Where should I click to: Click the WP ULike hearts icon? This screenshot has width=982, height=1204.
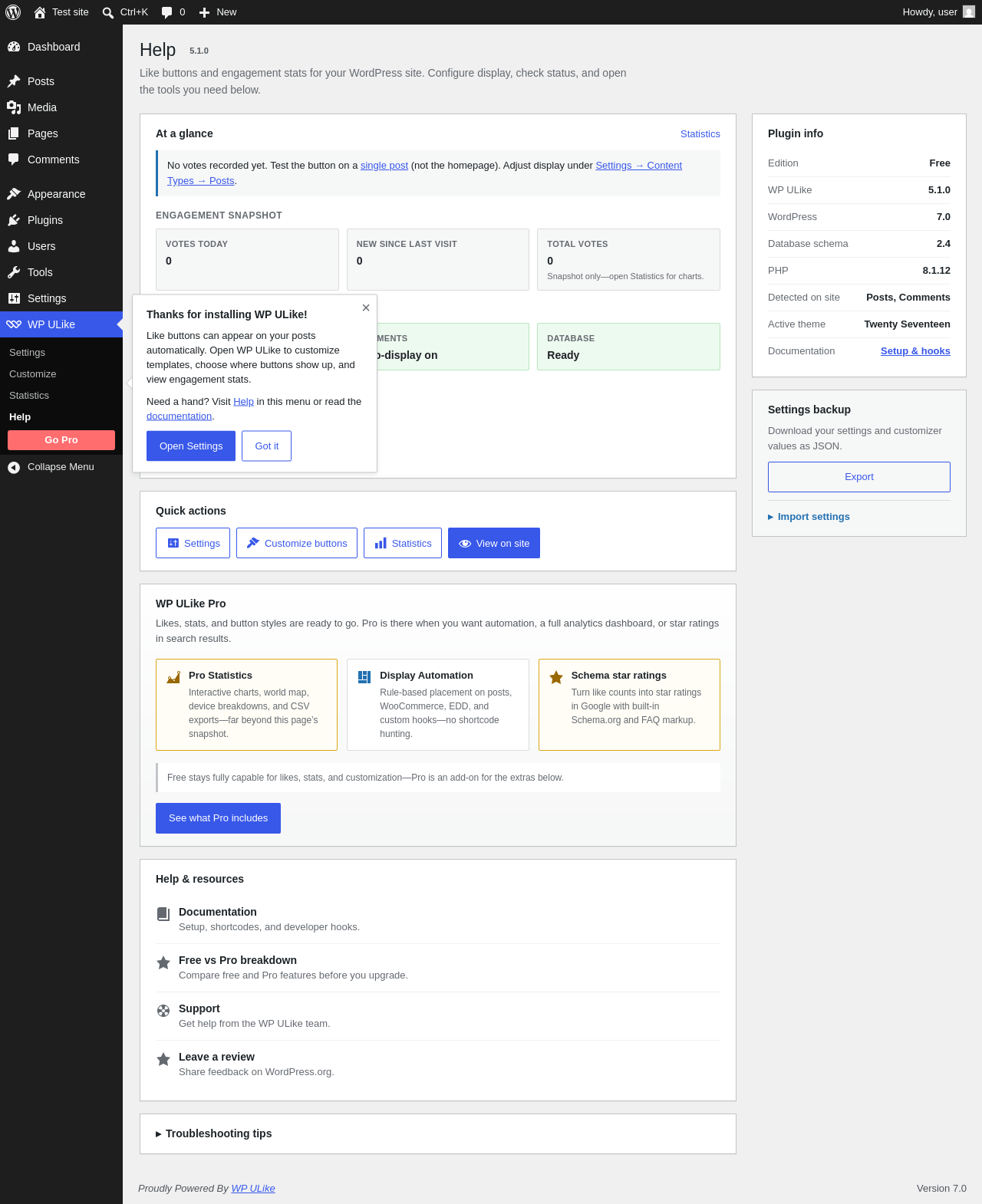(14, 324)
